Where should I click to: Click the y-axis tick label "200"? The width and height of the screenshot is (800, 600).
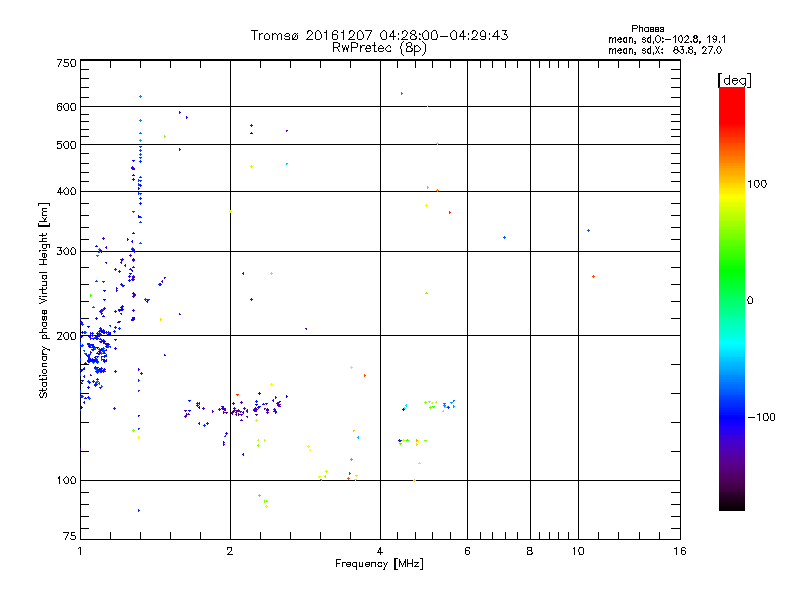point(66,336)
